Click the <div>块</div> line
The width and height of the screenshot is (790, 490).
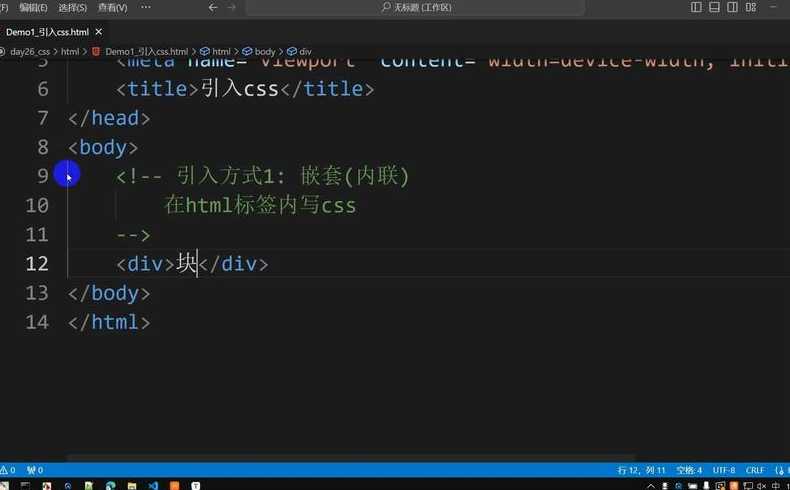[192, 264]
